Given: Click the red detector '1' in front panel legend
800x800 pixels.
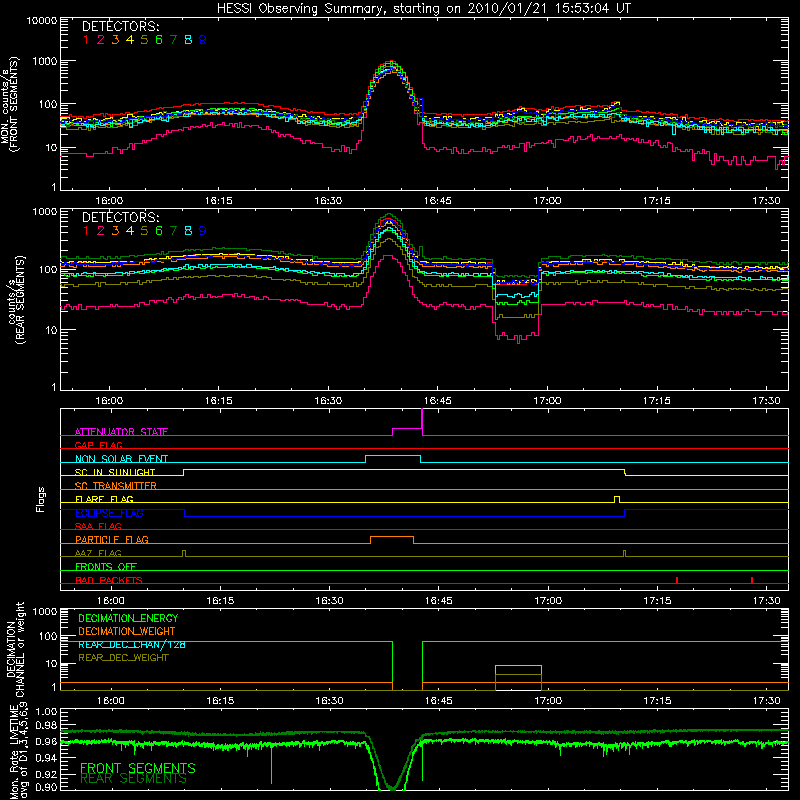Looking at the screenshot, I should pyautogui.click(x=86, y=40).
